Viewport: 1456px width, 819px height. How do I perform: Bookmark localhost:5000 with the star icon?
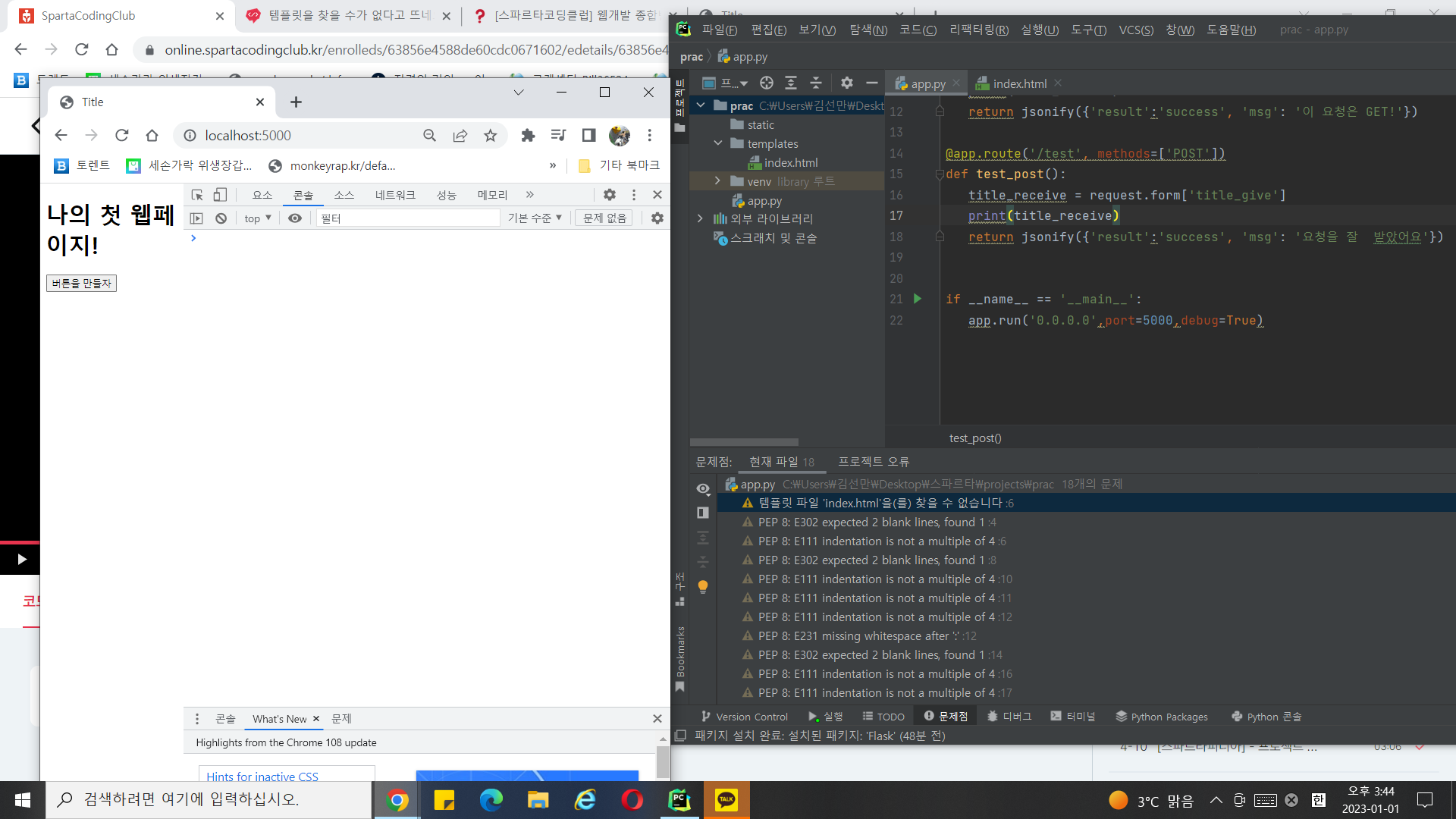(x=491, y=136)
